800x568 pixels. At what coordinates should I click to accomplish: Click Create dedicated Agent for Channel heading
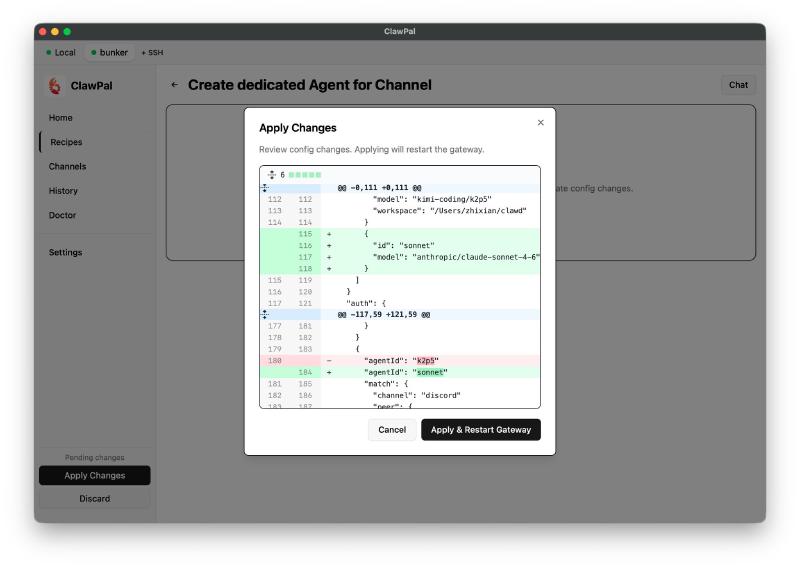(x=310, y=85)
